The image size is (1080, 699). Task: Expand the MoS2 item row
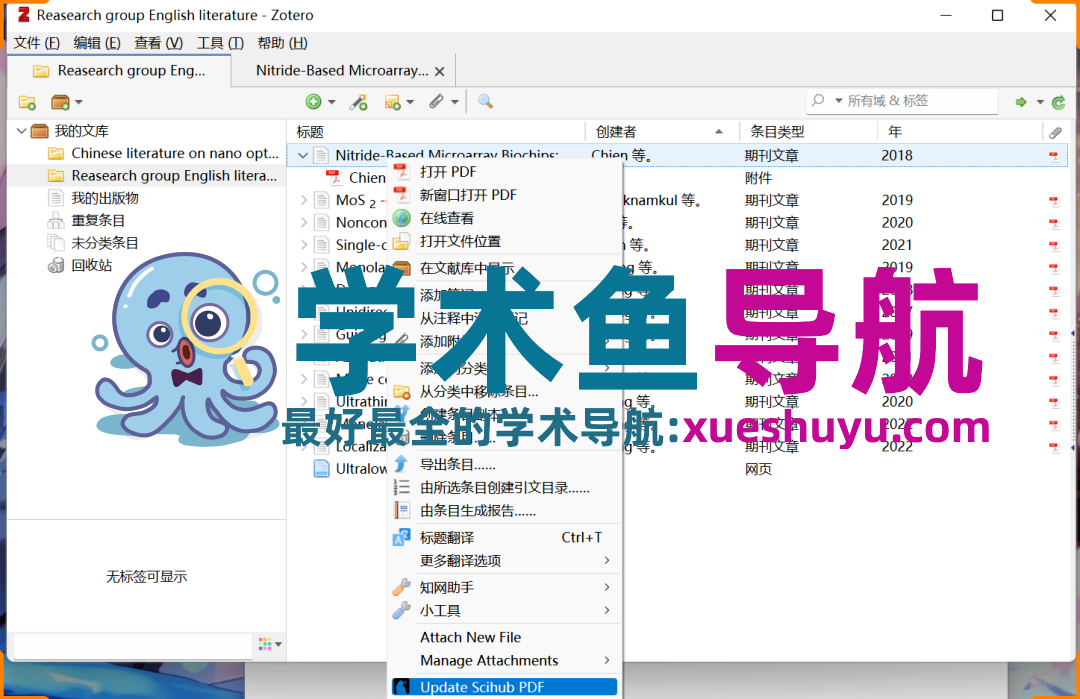(304, 200)
